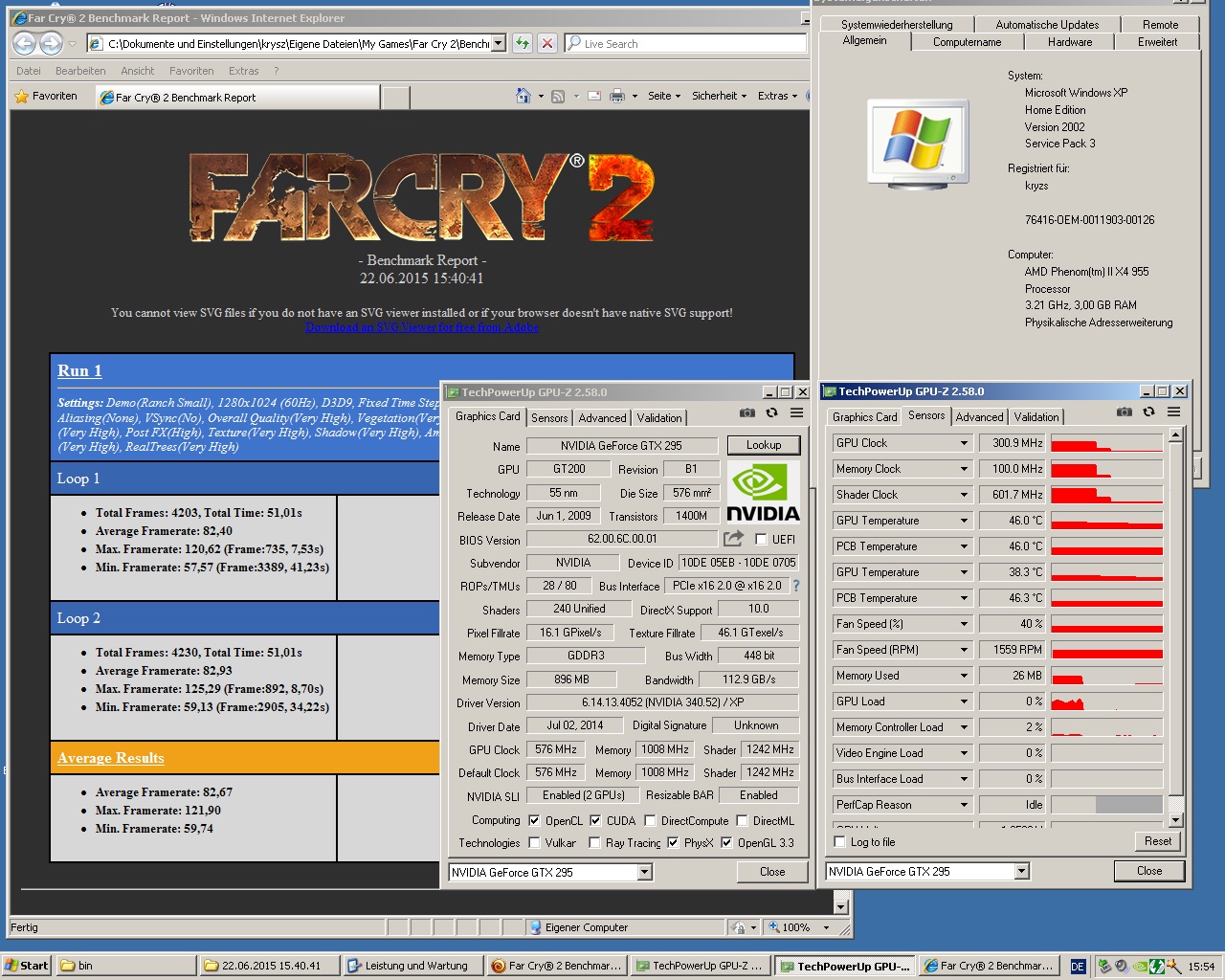Click the '?' icon beside Bus Interface
Viewport: 1225px width, 980px height.
797,586
